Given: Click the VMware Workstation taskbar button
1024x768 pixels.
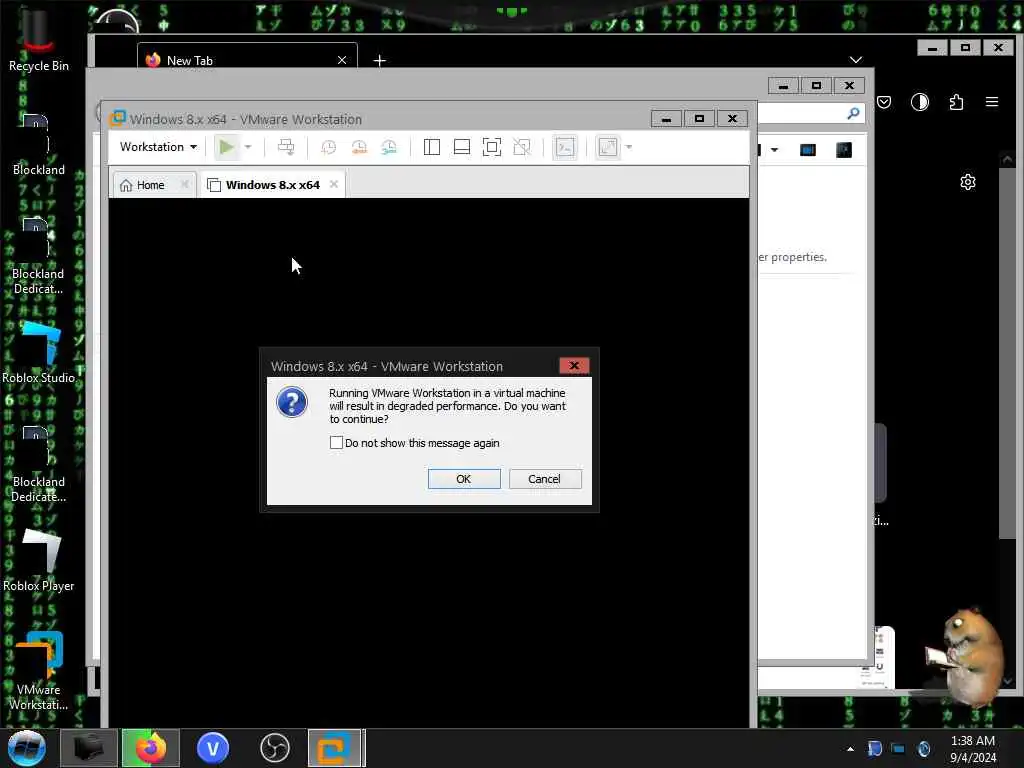Looking at the screenshot, I should coord(334,748).
